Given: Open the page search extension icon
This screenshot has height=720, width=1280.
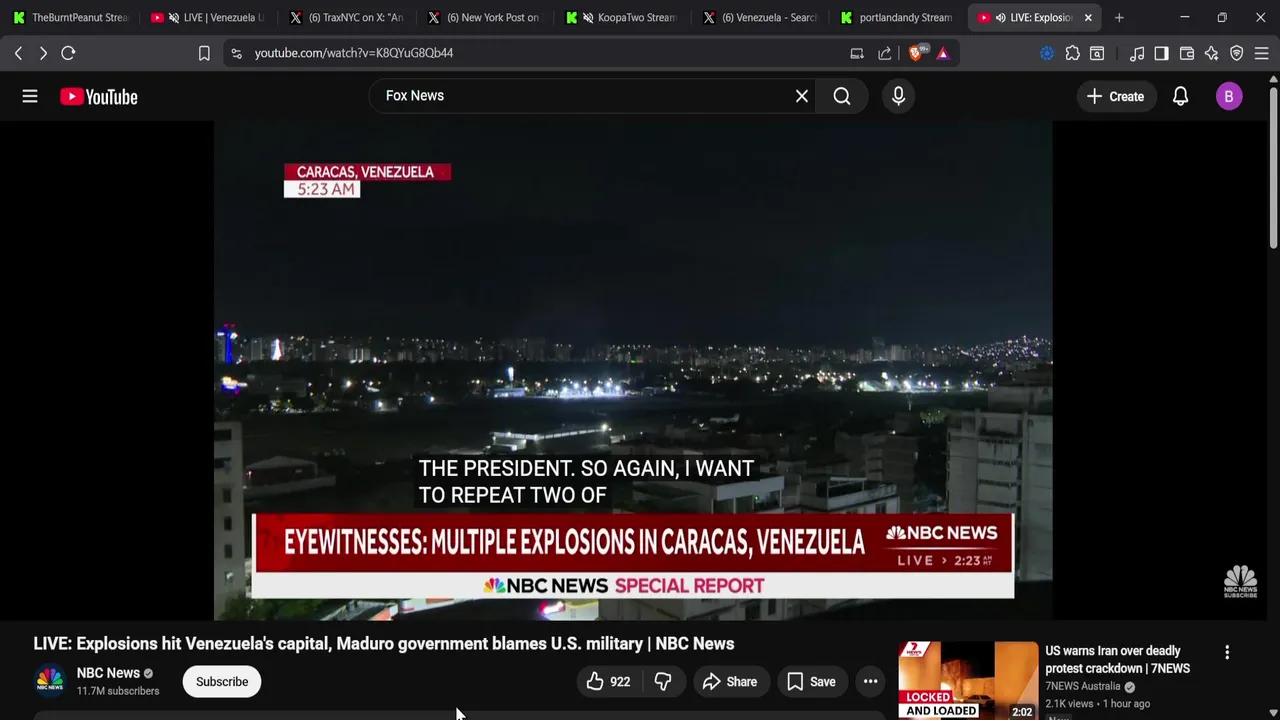Looking at the screenshot, I should point(1097,53).
